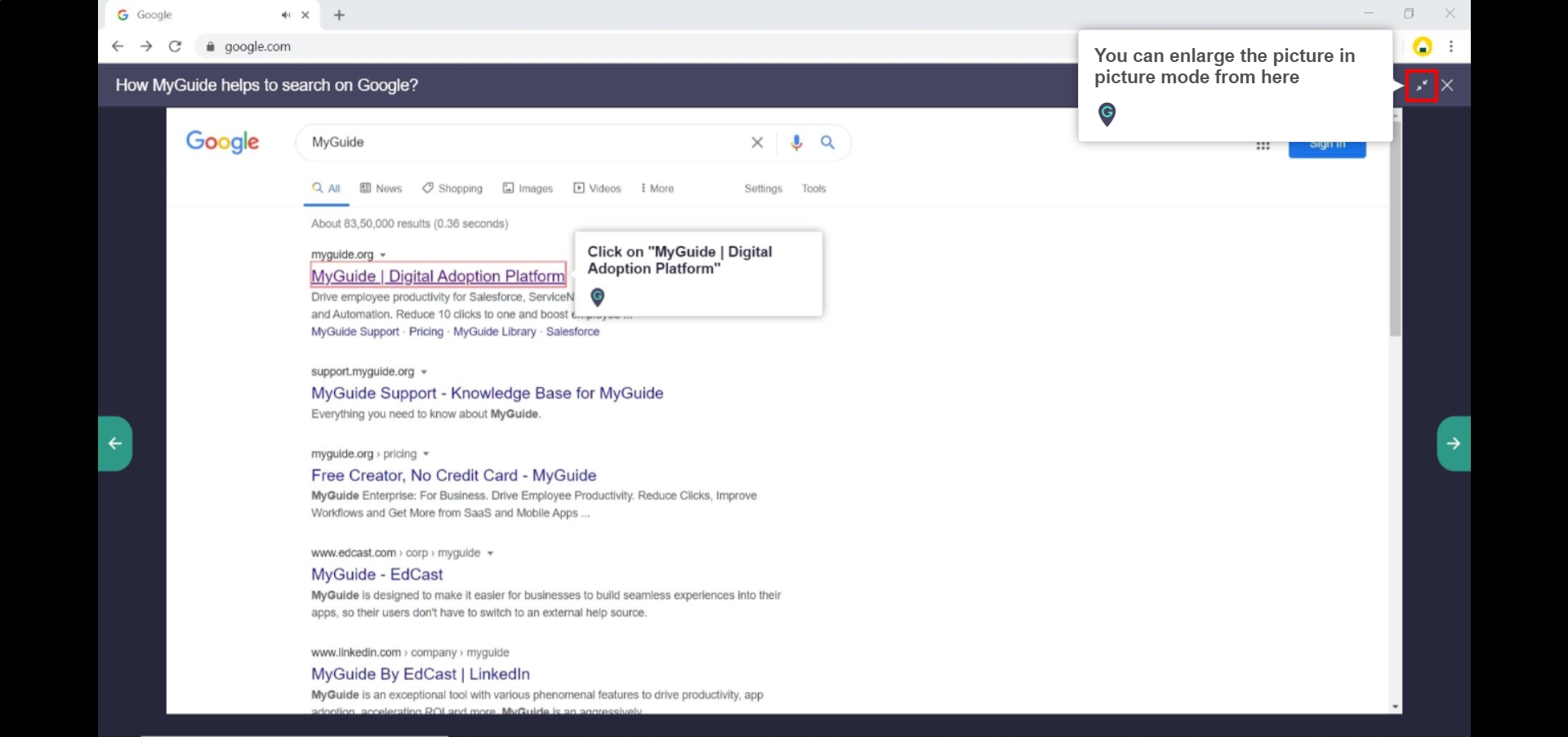Open the MyGuide - EdCast link
The height and width of the screenshot is (737, 1568).
(377, 575)
